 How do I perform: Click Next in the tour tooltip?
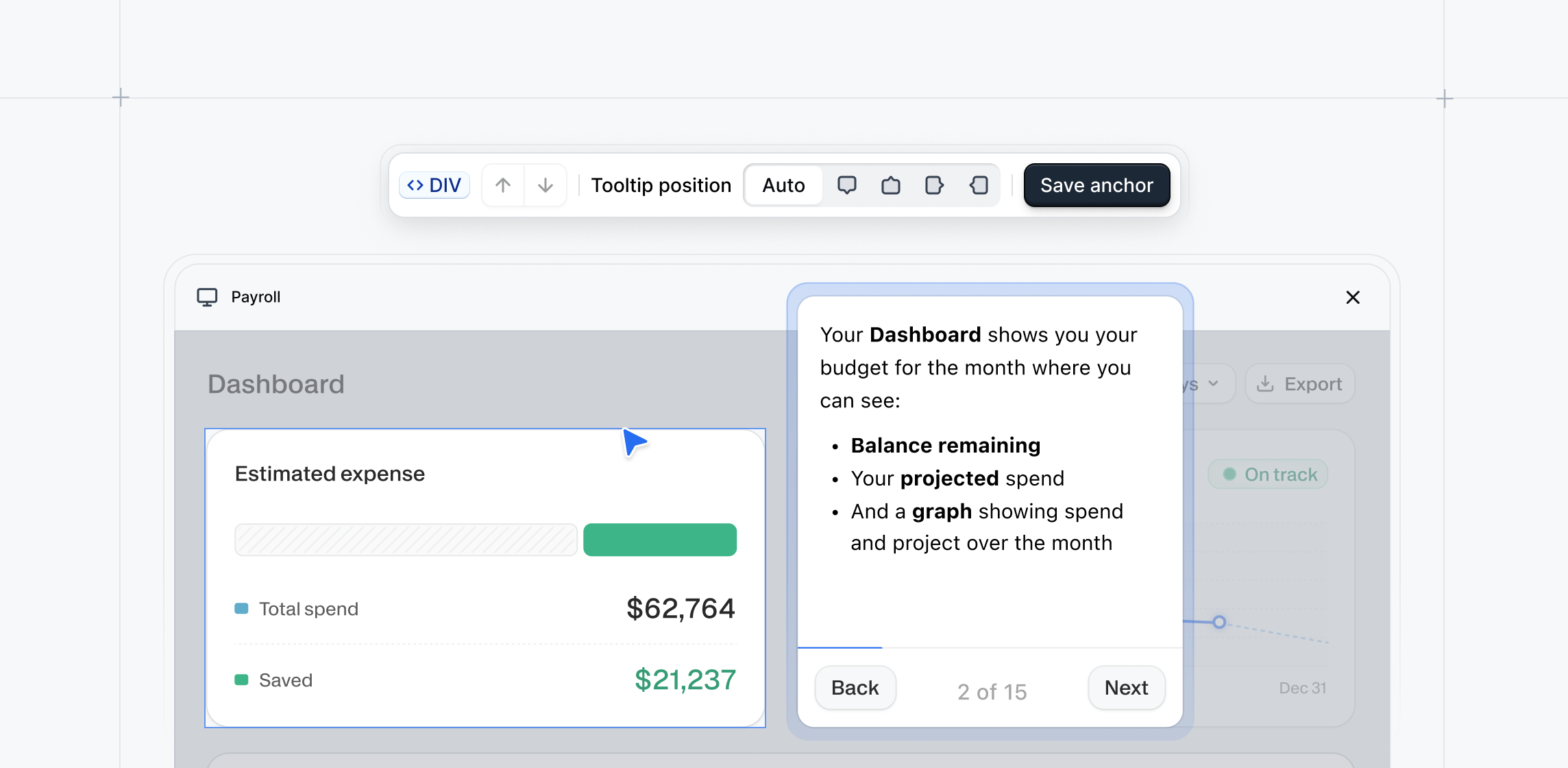1126,688
